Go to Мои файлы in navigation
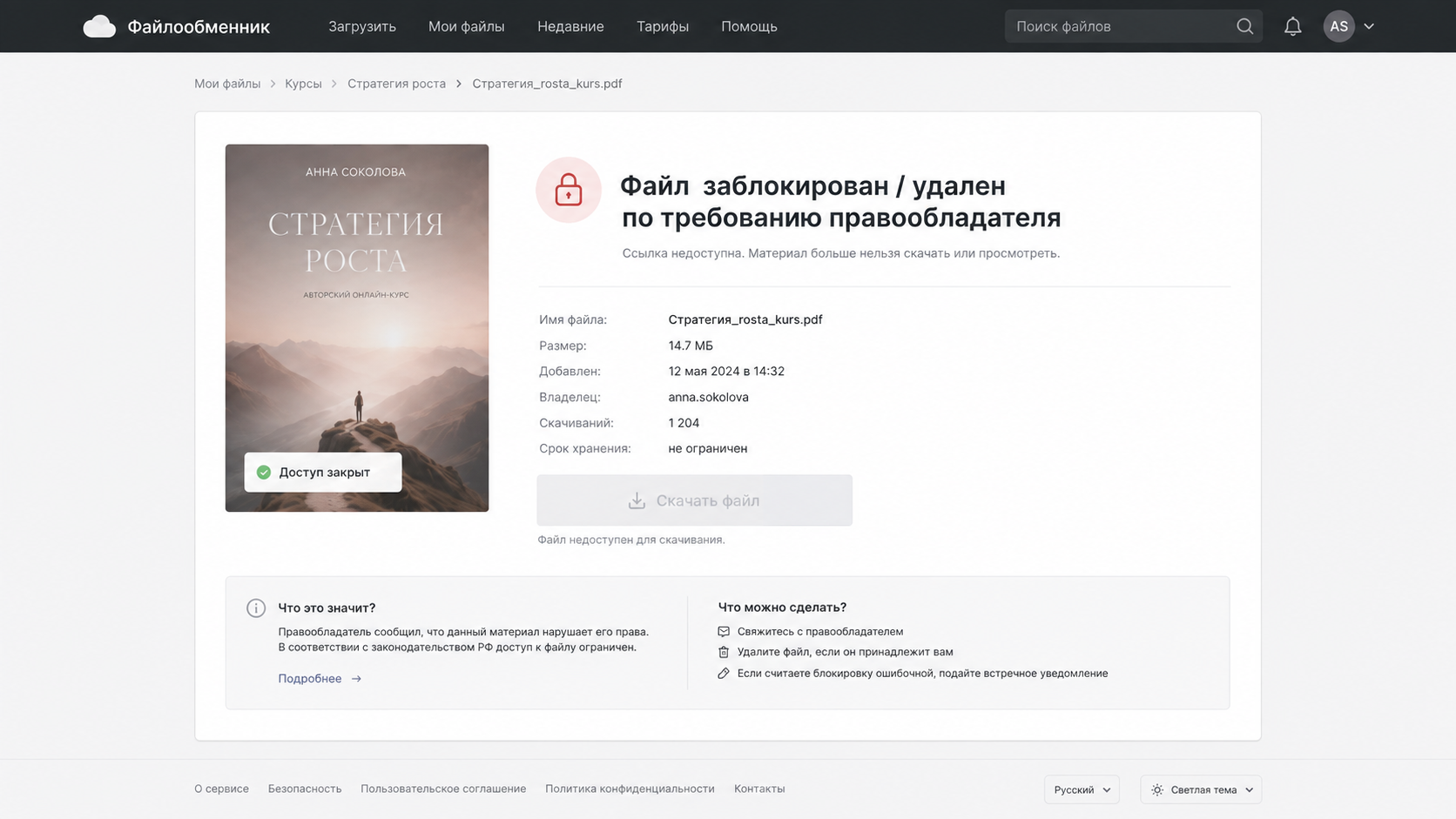 click(466, 26)
